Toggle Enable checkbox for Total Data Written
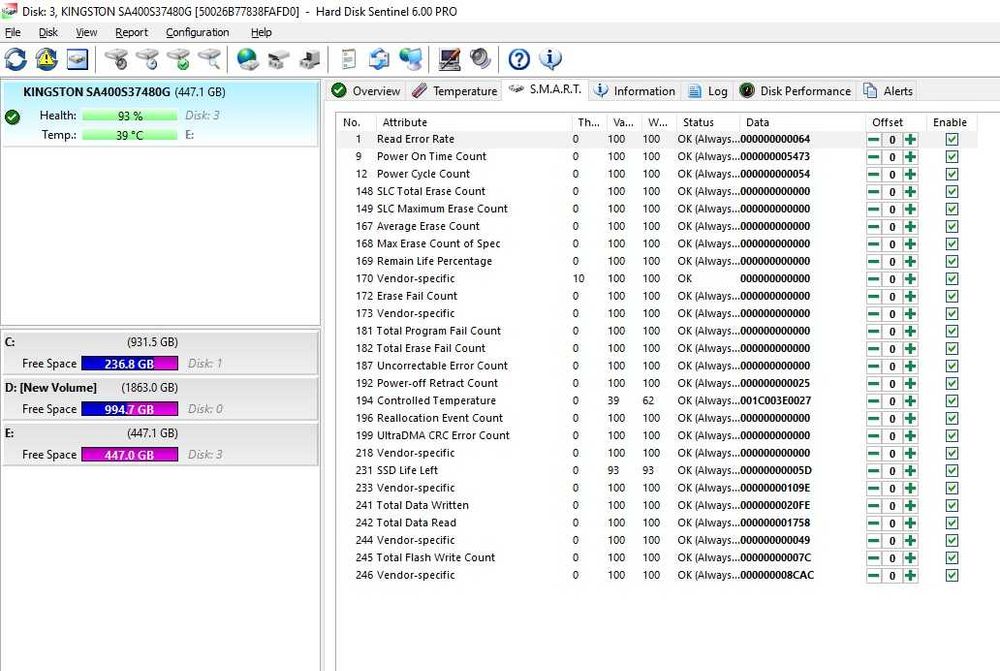This screenshot has height=671, width=1000. pyautogui.click(x=952, y=506)
